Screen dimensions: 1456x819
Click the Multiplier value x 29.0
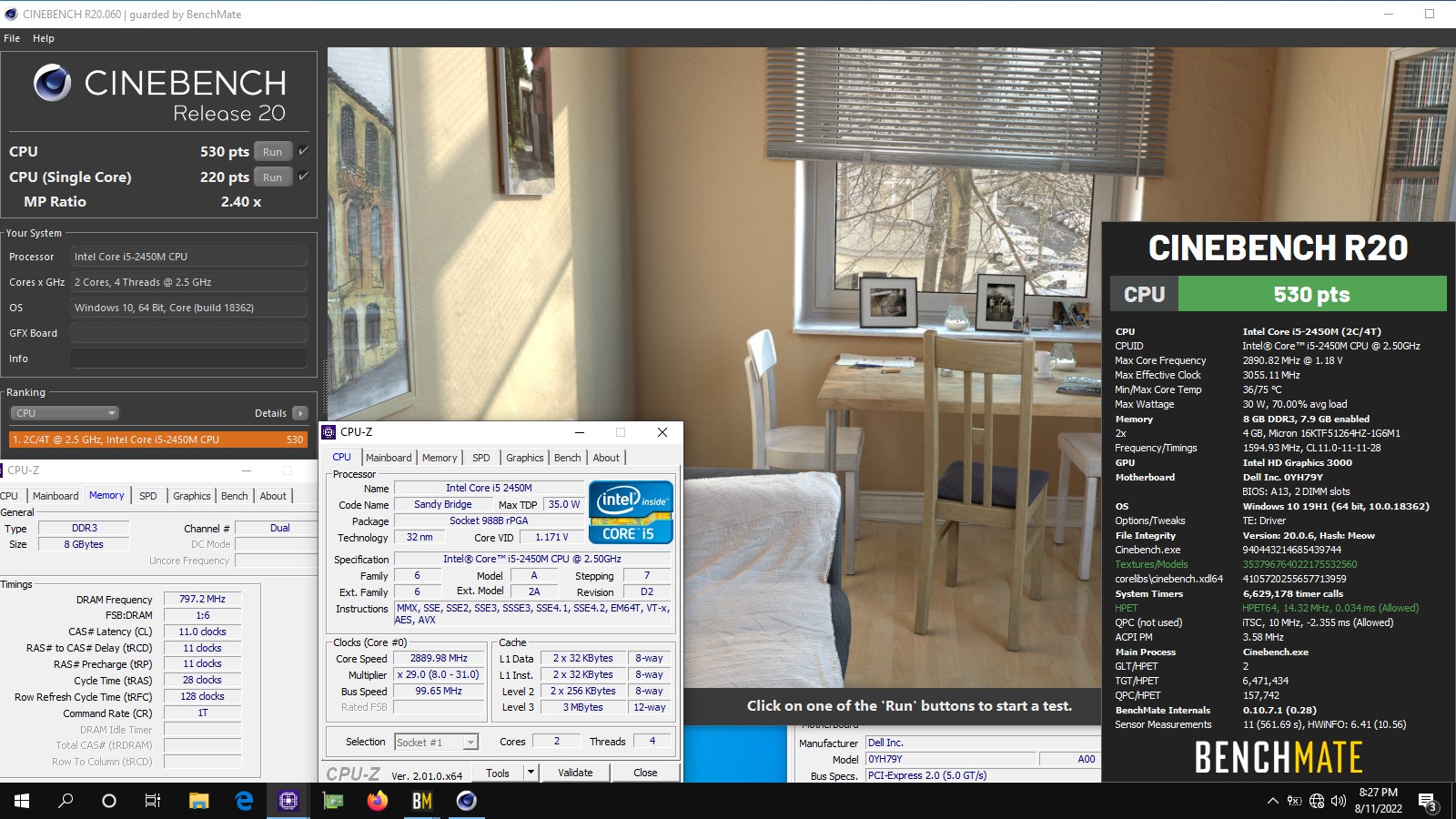439,674
